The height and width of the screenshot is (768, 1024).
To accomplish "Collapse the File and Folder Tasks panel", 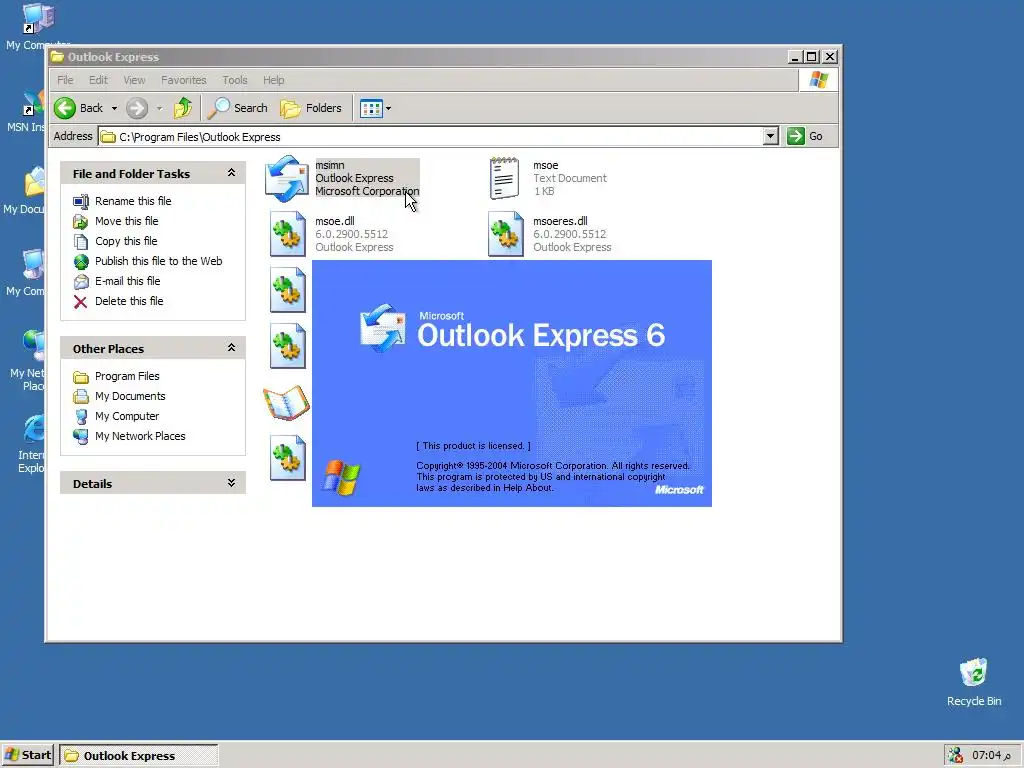I will coord(231,173).
